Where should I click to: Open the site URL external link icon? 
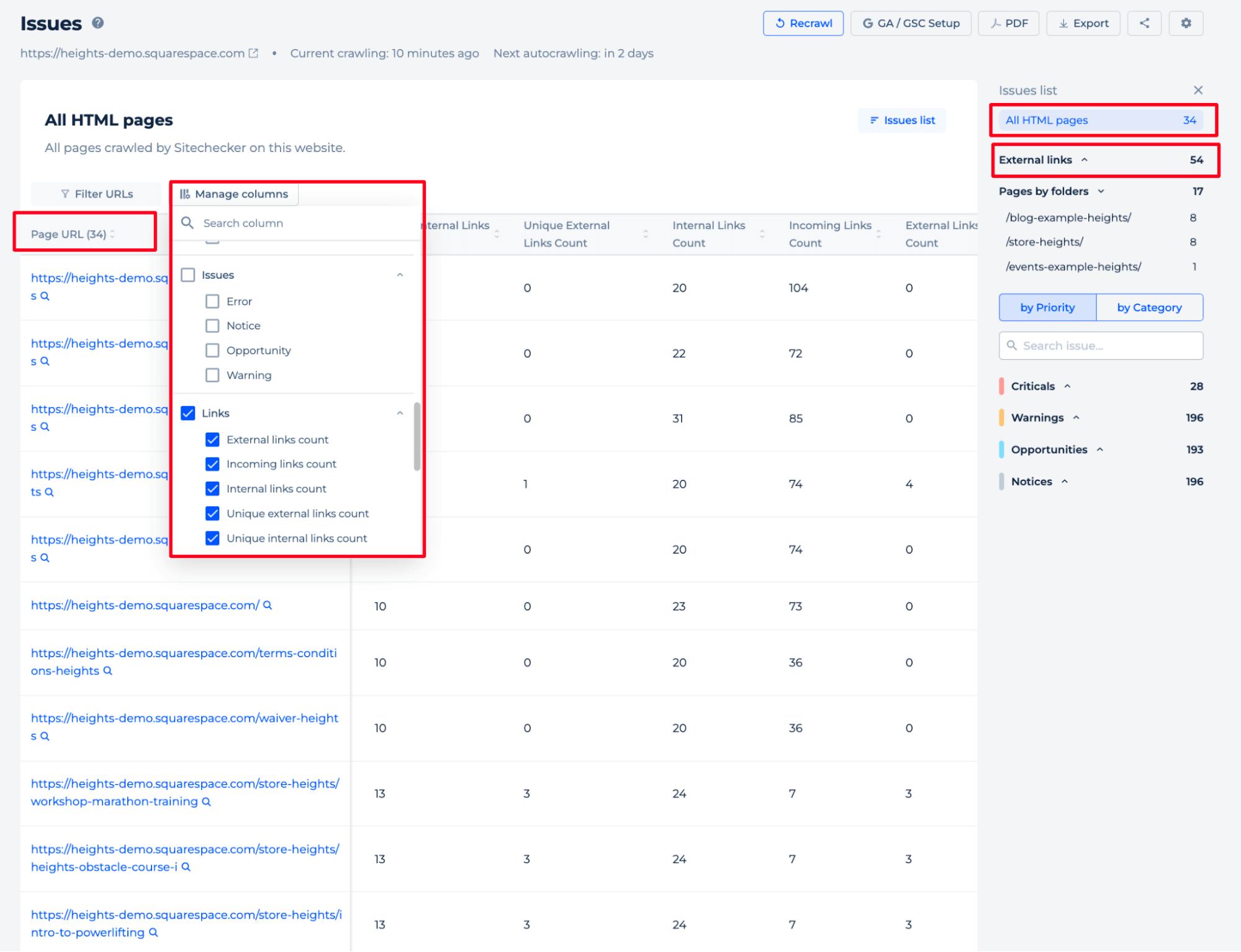coord(253,53)
